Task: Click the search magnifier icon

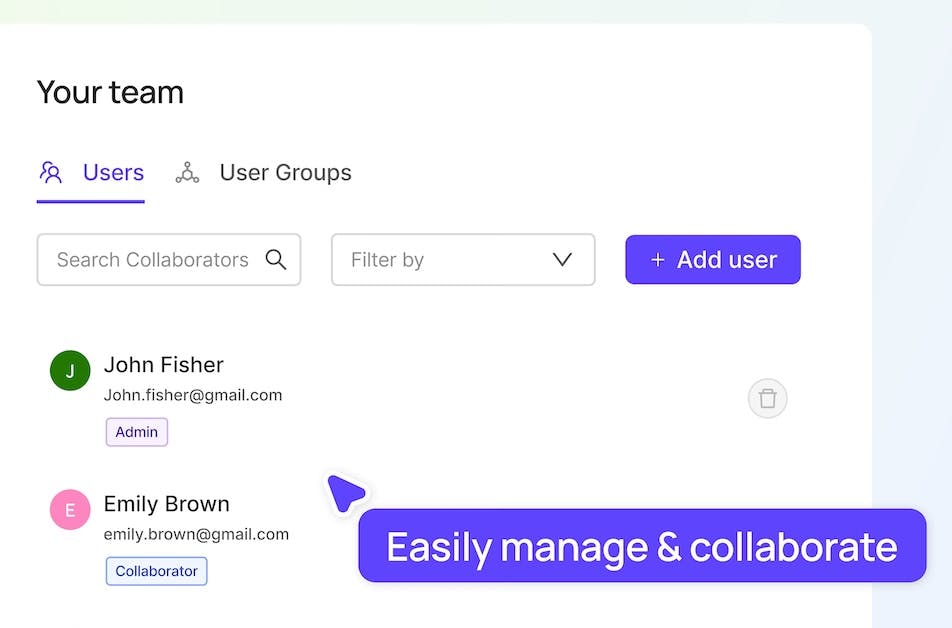Action: click(x=276, y=259)
